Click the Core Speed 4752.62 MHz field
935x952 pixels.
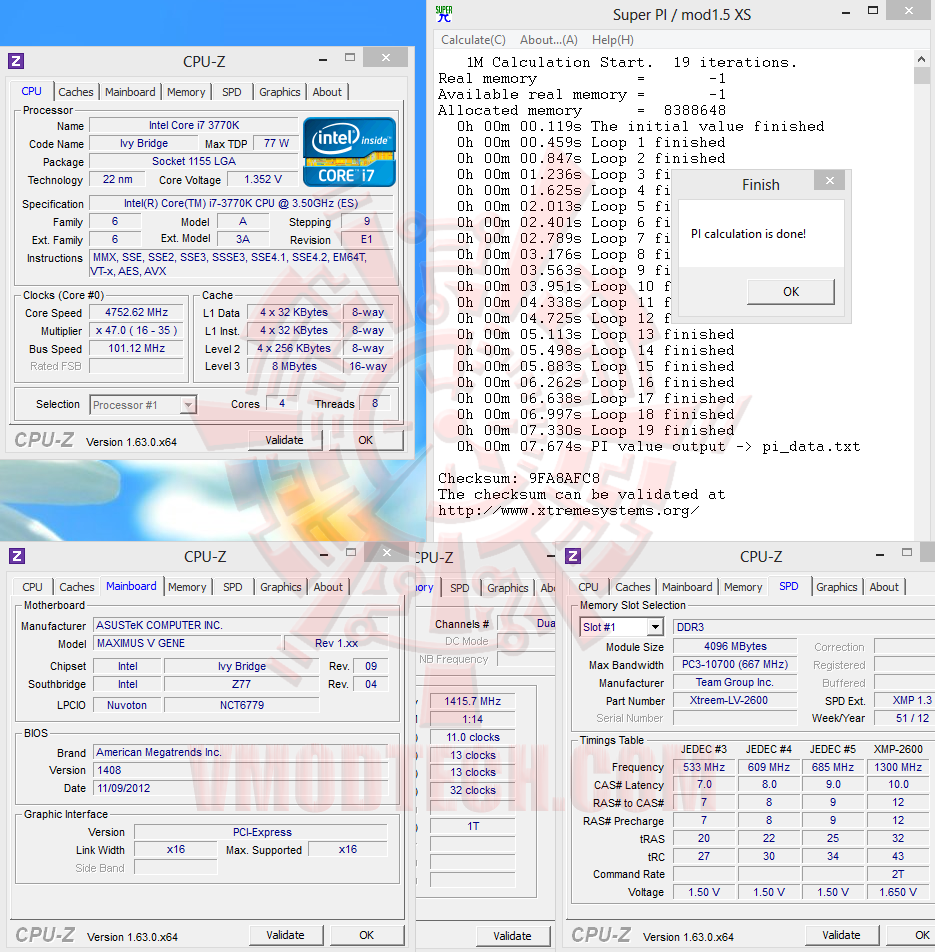click(137, 312)
